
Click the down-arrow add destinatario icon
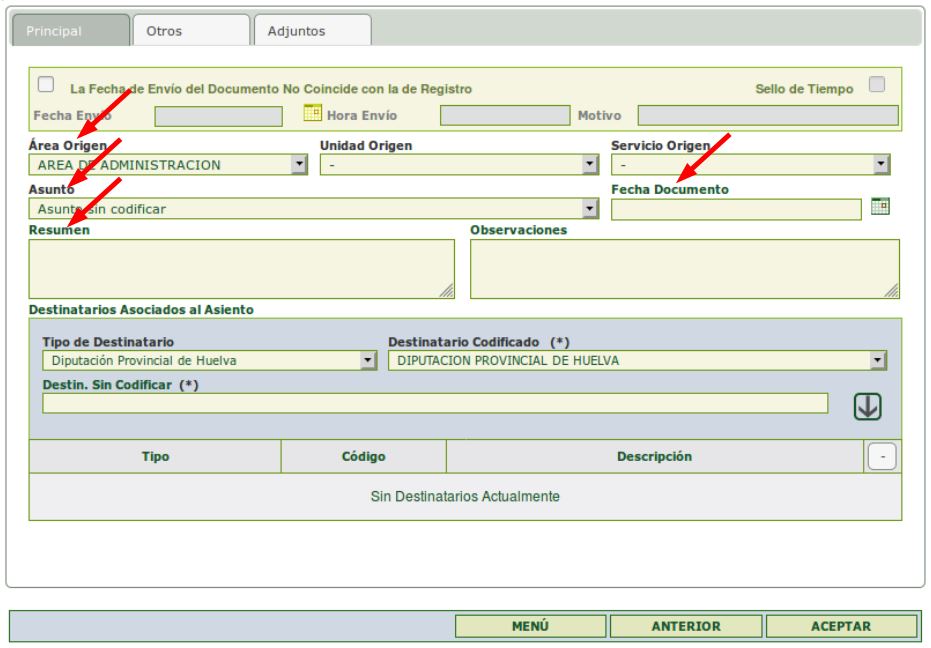(x=867, y=407)
